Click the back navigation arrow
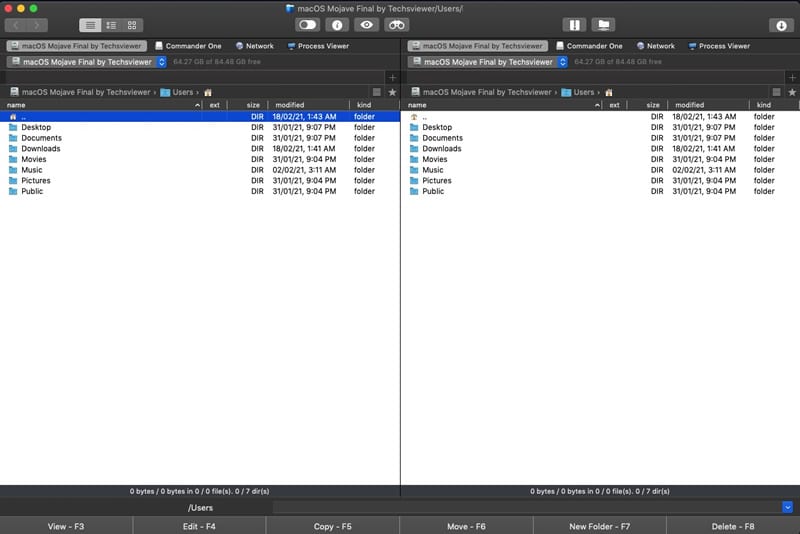This screenshot has width=800, height=534. click(x=16, y=25)
